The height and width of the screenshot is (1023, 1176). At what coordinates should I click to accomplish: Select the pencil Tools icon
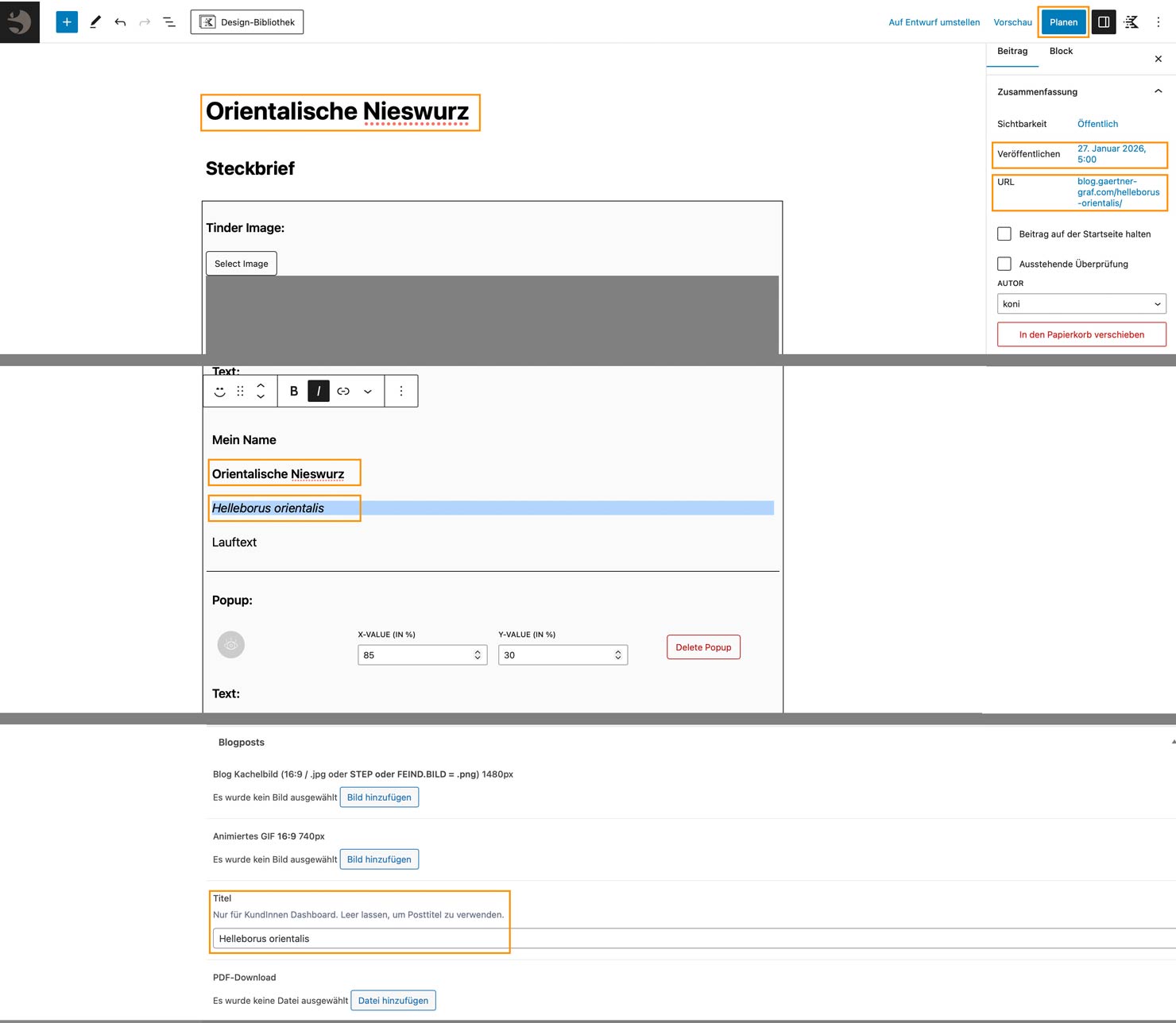tap(95, 22)
